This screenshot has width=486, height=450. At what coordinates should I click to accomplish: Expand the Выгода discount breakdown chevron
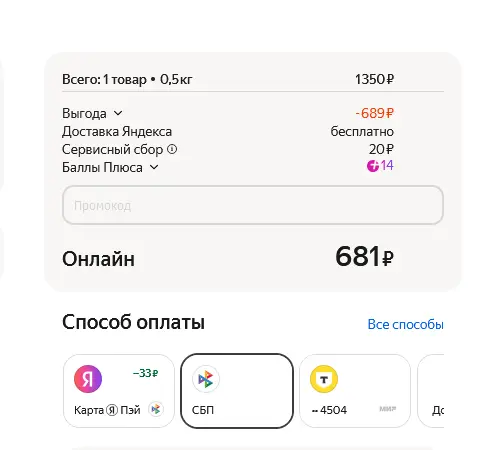(118, 113)
